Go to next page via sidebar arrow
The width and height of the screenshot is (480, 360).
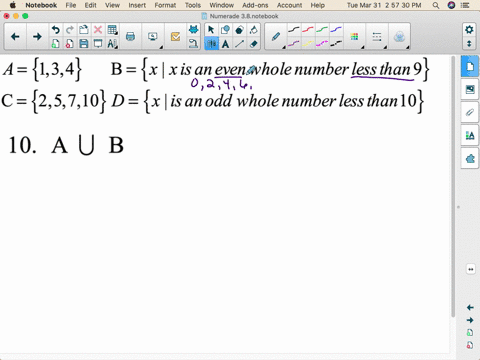[470, 320]
